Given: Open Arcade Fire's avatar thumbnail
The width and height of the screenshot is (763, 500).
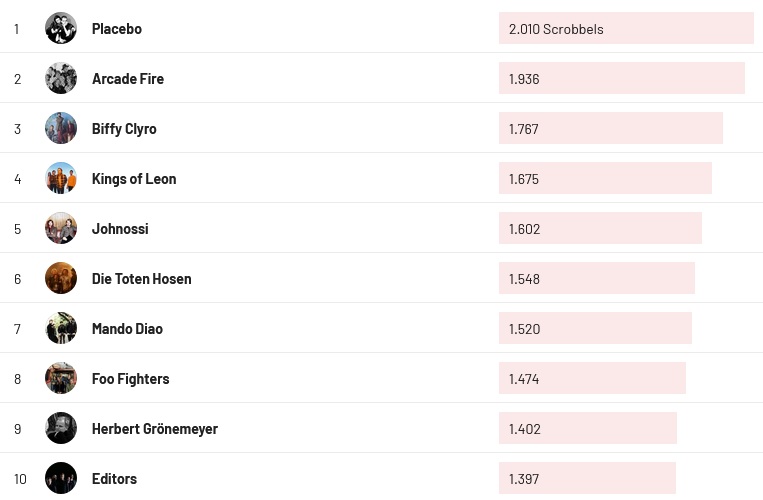Looking at the screenshot, I should click(x=61, y=78).
